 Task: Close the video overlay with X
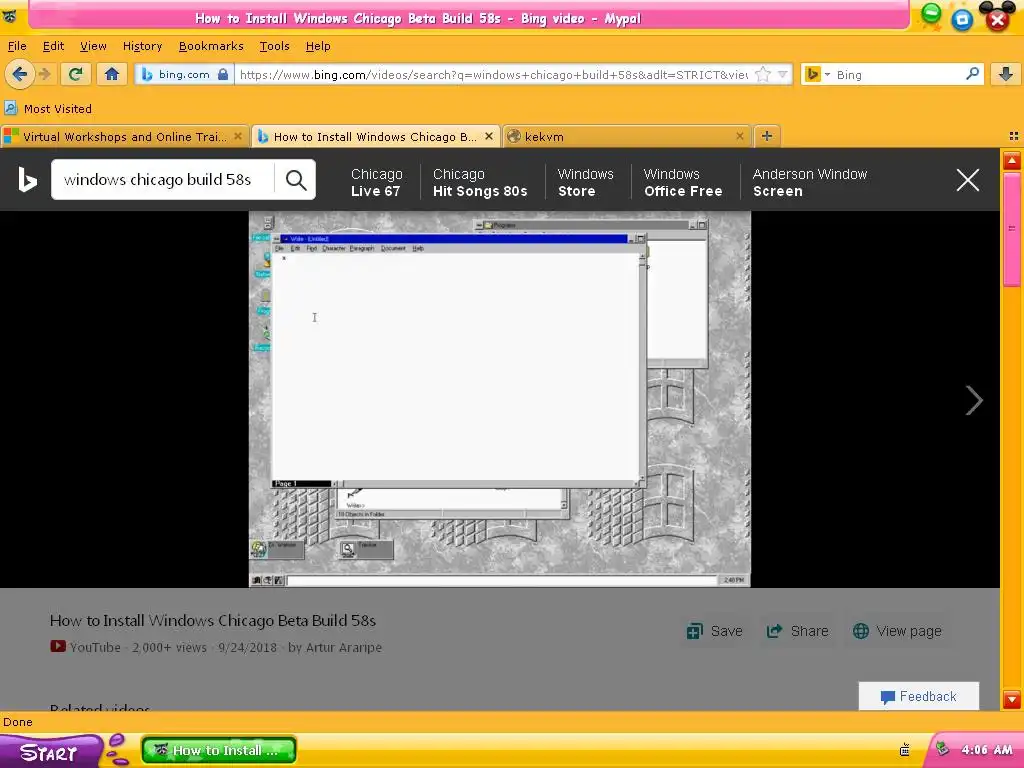click(967, 180)
